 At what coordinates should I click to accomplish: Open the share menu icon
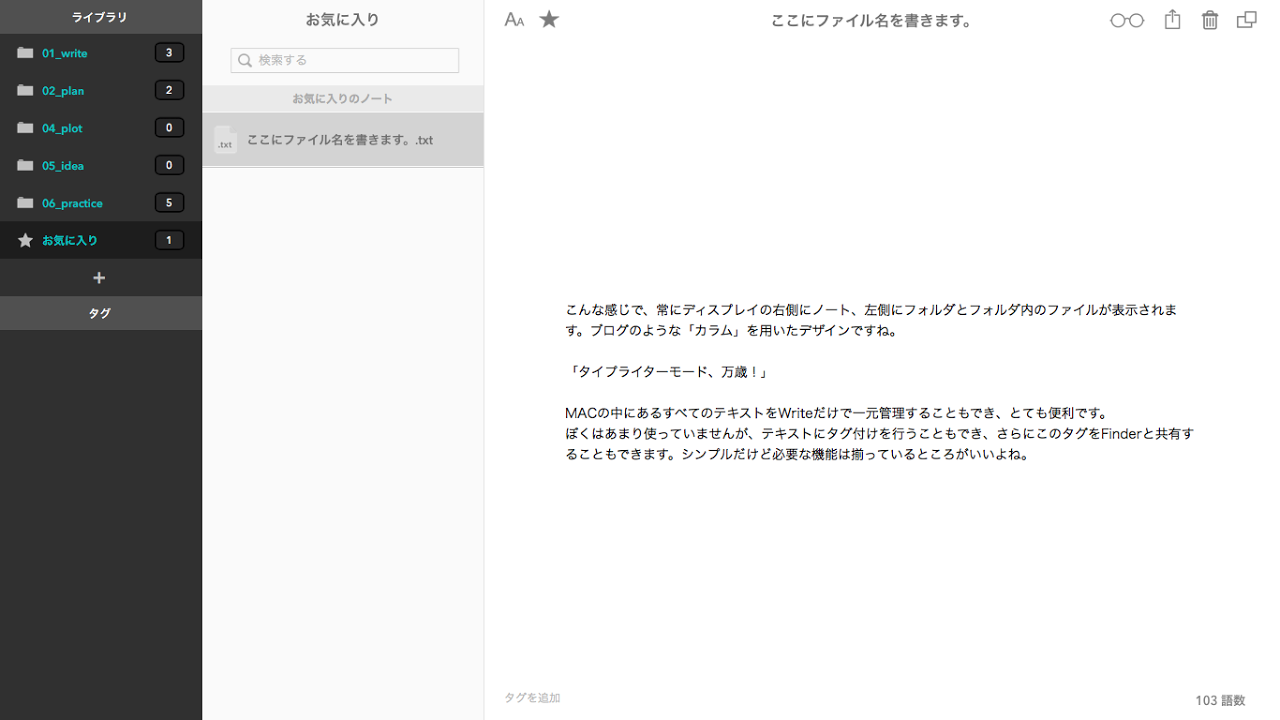tap(1173, 19)
